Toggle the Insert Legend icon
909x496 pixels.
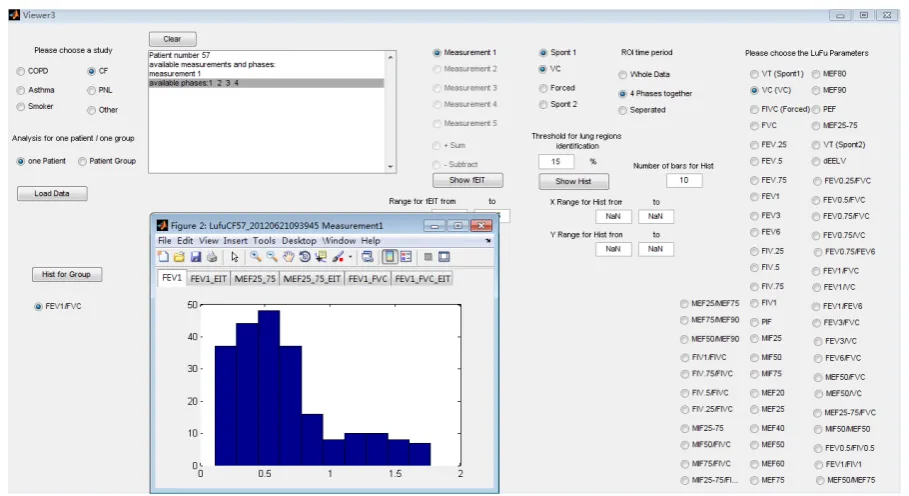[x=406, y=257]
